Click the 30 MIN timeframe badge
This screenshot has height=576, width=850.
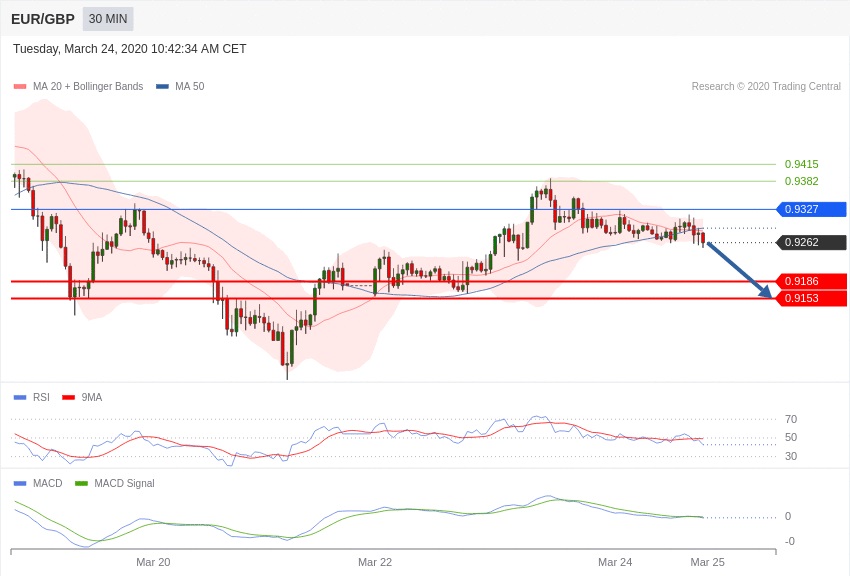pyautogui.click(x=108, y=19)
